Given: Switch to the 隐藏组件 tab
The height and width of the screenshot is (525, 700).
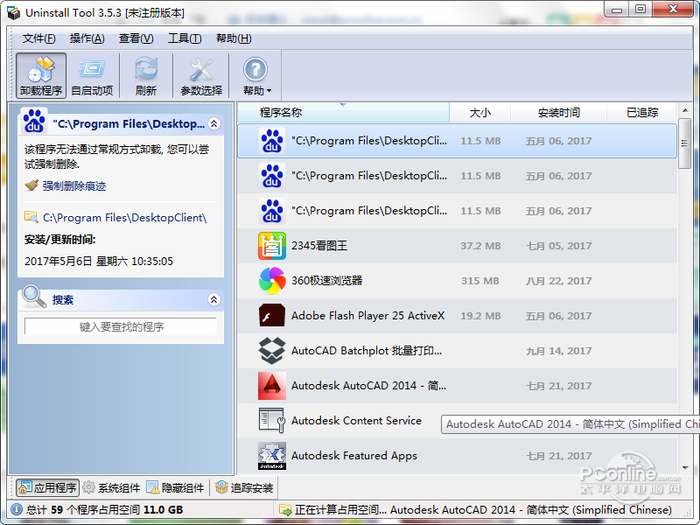Looking at the screenshot, I should tap(175, 488).
